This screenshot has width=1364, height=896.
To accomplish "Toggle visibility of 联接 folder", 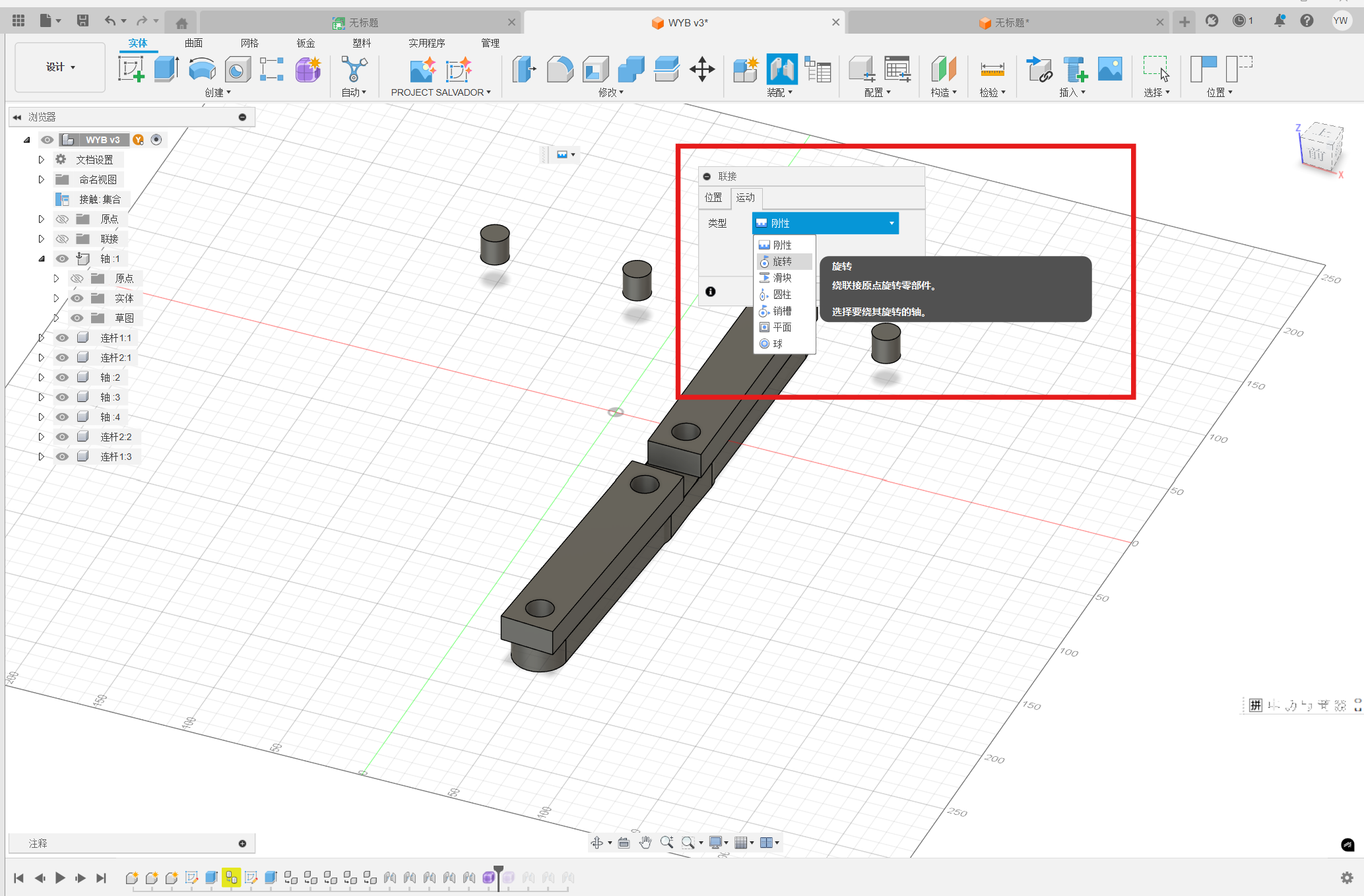I will point(62,239).
